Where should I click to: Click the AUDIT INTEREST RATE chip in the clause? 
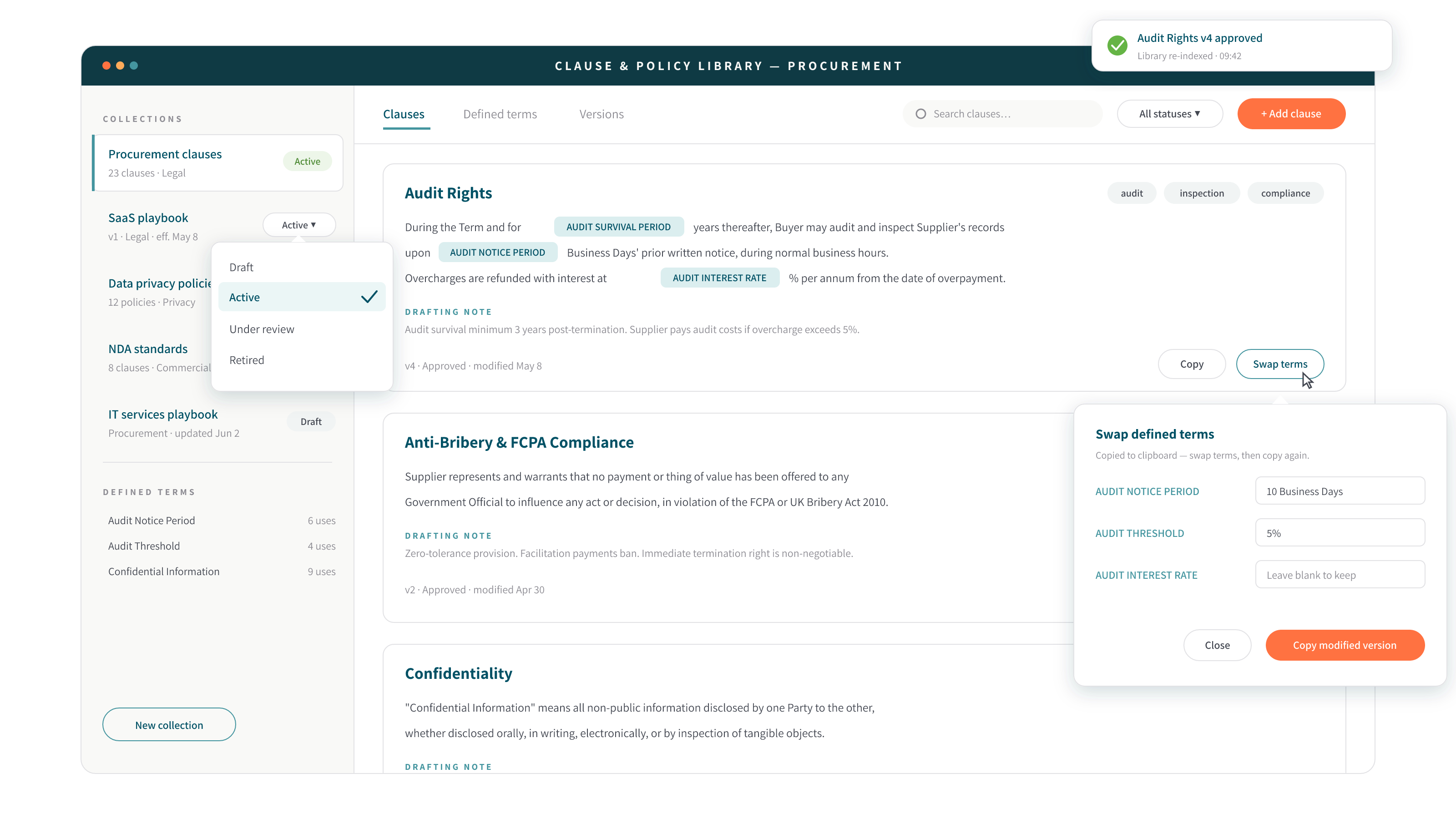click(719, 278)
